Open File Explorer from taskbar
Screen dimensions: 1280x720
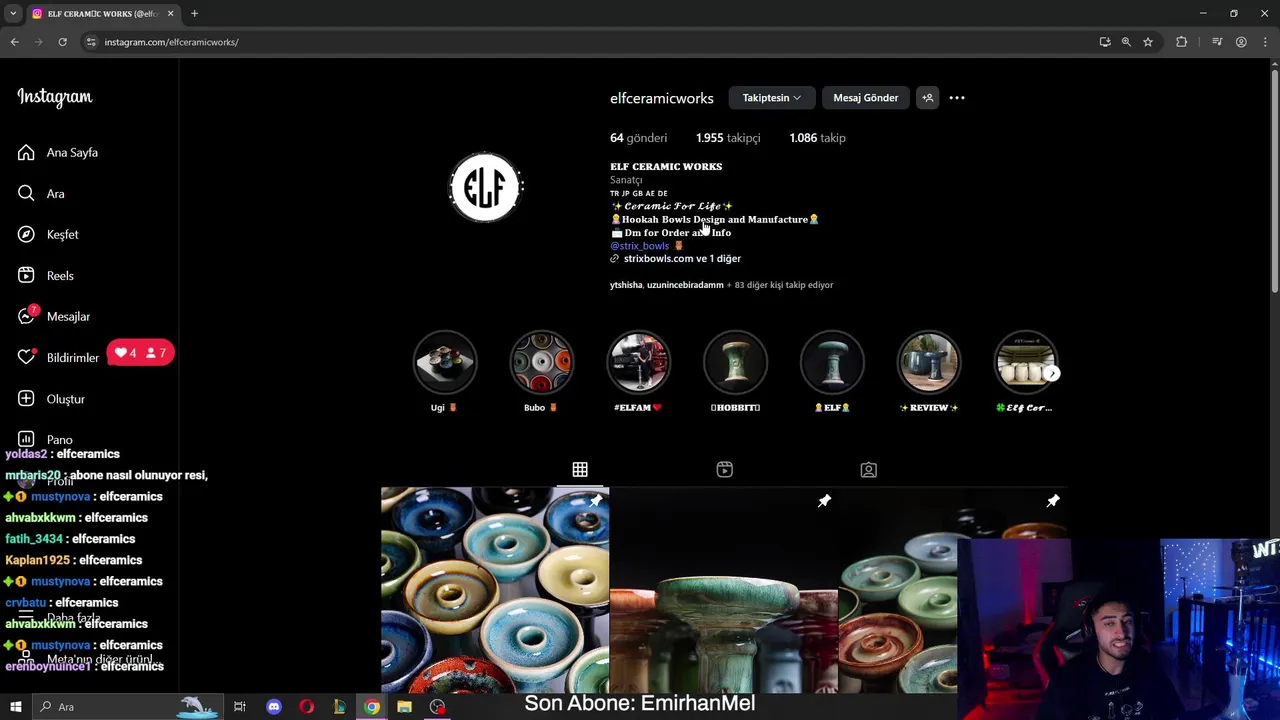click(404, 706)
